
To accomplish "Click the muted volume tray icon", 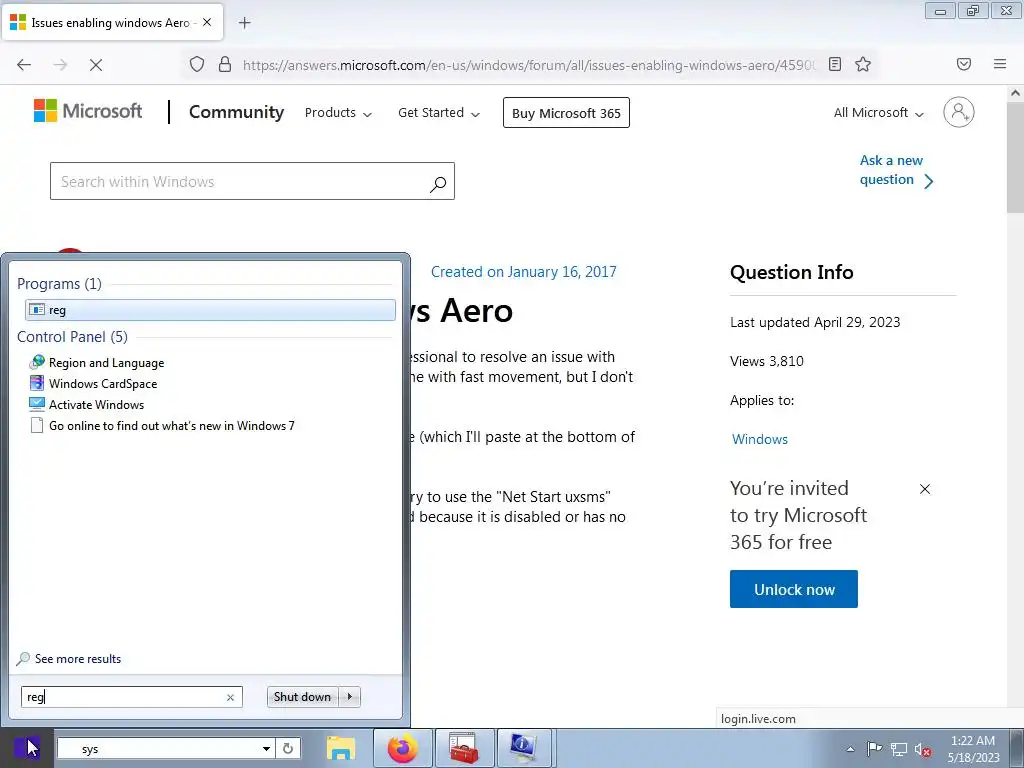I will coord(922,750).
